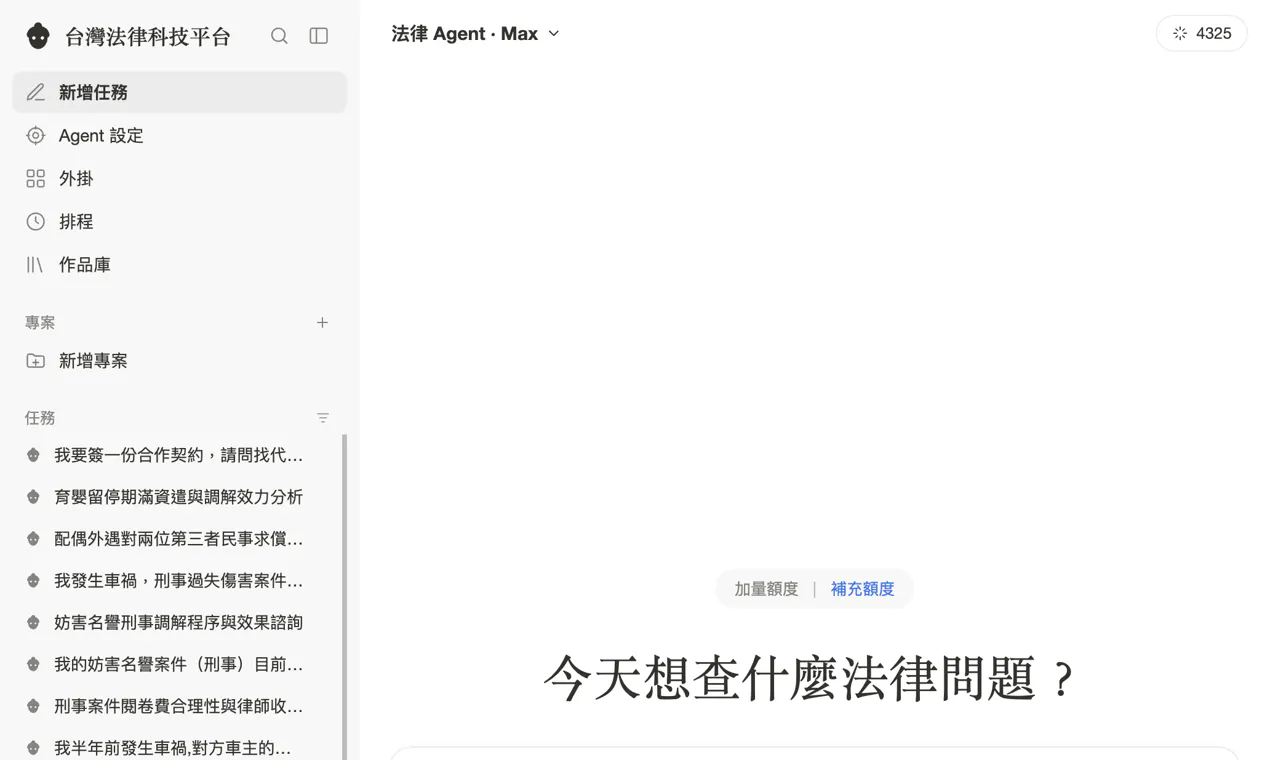This screenshot has height=760, width=1270.
Task: Click icon of 我要簽一份合作契約 task
Action: tap(33, 455)
